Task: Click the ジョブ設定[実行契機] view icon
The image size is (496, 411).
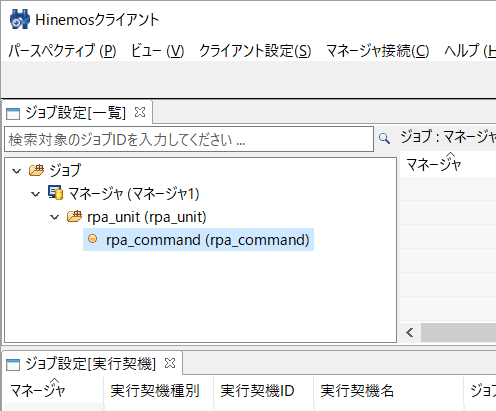Action: click(x=13, y=364)
